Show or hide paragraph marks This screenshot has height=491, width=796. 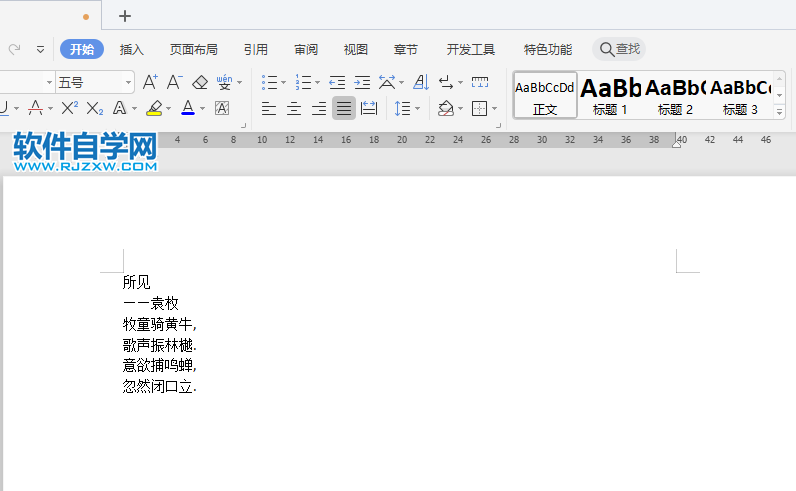point(446,82)
